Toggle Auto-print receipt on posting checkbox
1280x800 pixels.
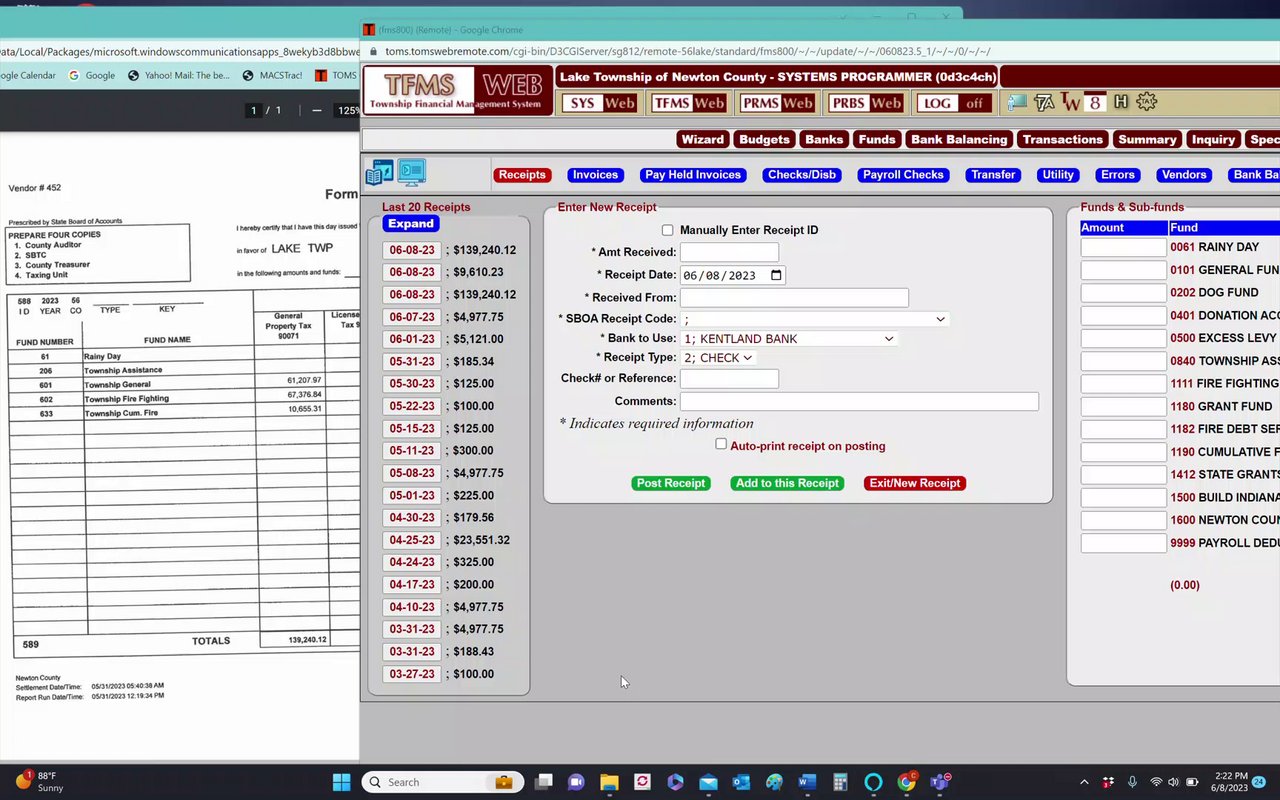pyautogui.click(x=721, y=444)
